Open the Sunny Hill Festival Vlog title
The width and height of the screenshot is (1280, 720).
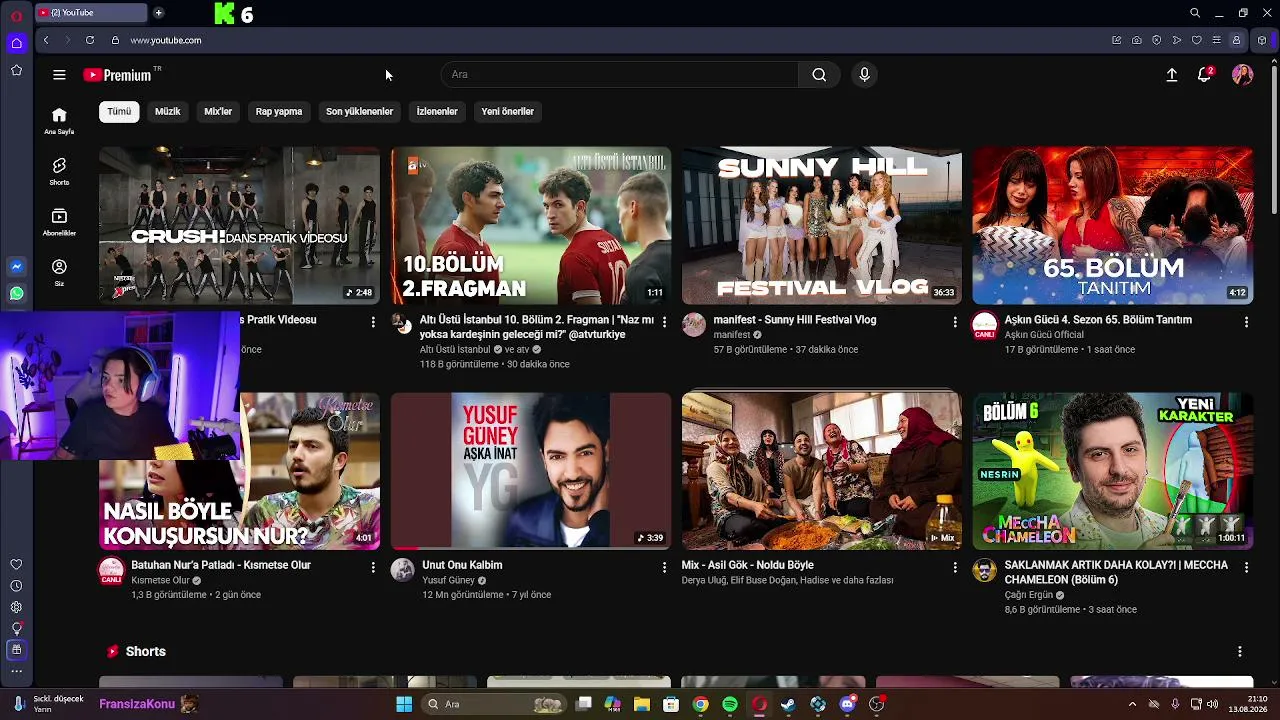point(795,320)
